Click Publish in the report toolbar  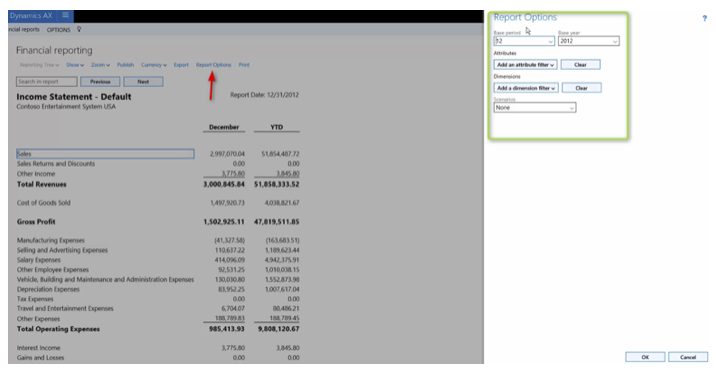coord(125,65)
